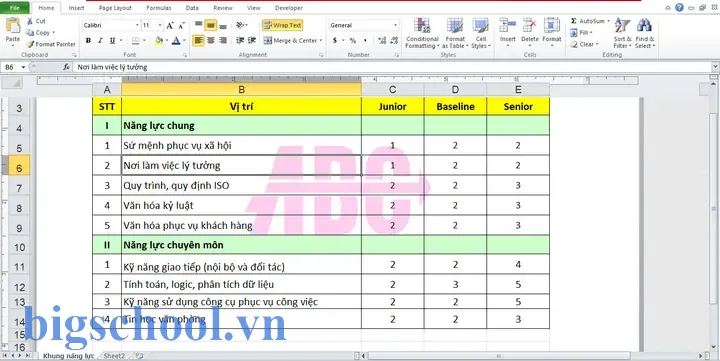Click the Copy icon
This screenshot has width=720, height=361.
30,33
